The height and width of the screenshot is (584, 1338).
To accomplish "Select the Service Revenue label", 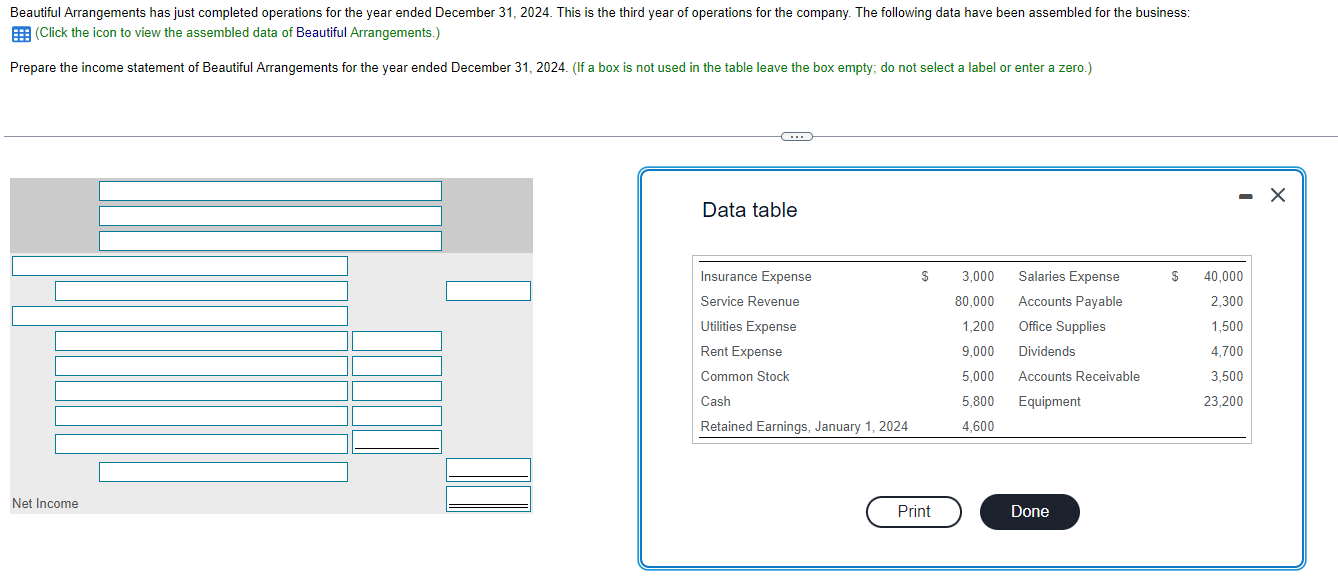I will 750,302.
